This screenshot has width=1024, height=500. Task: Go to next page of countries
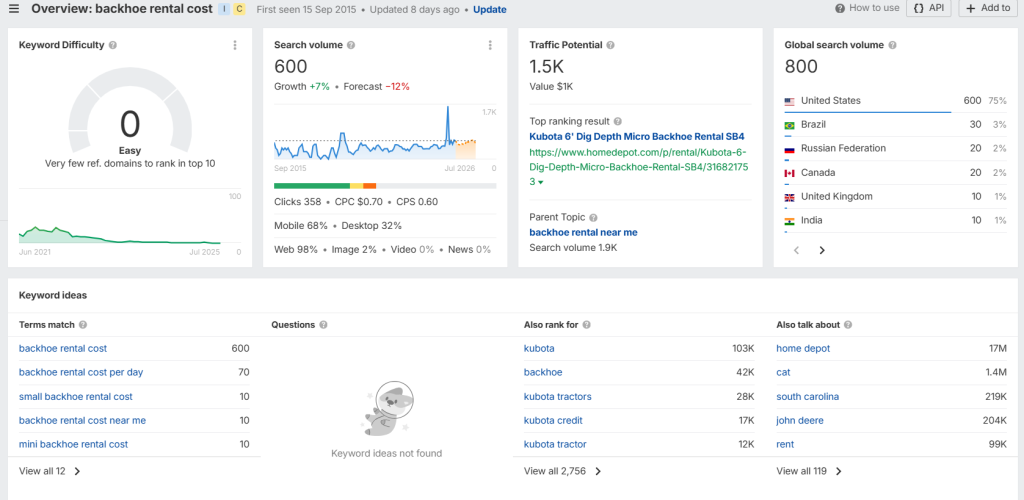tap(822, 250)
